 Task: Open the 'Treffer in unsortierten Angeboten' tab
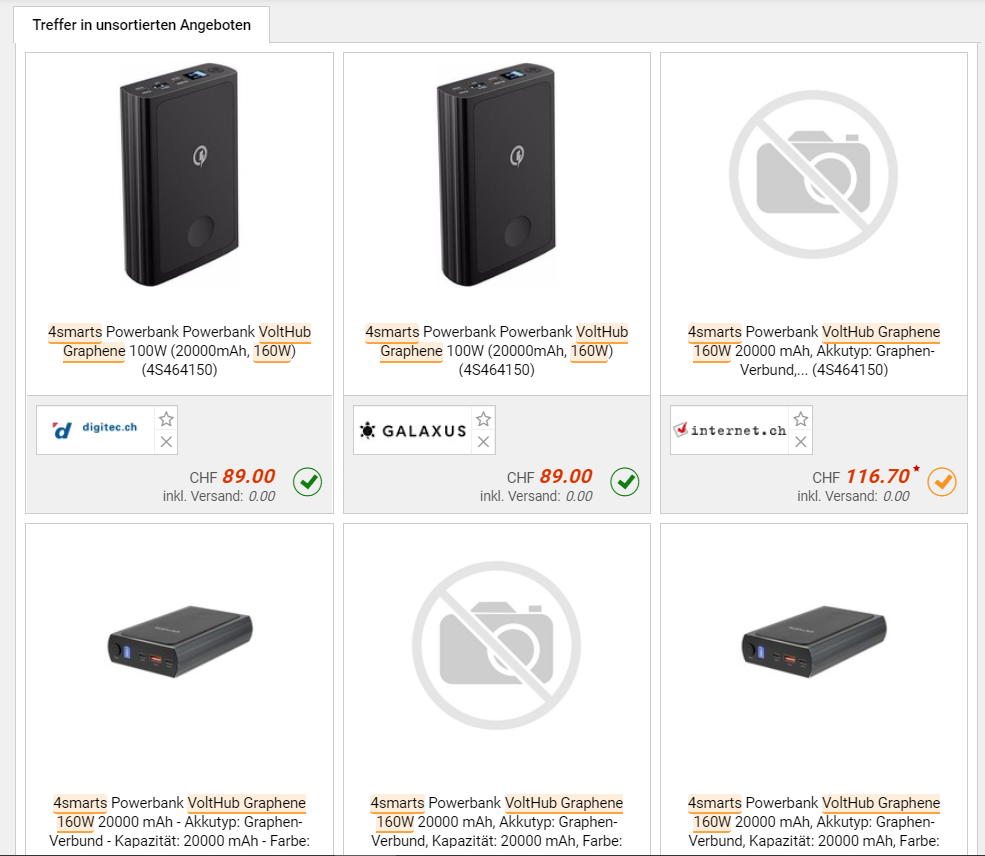(141, 25)
